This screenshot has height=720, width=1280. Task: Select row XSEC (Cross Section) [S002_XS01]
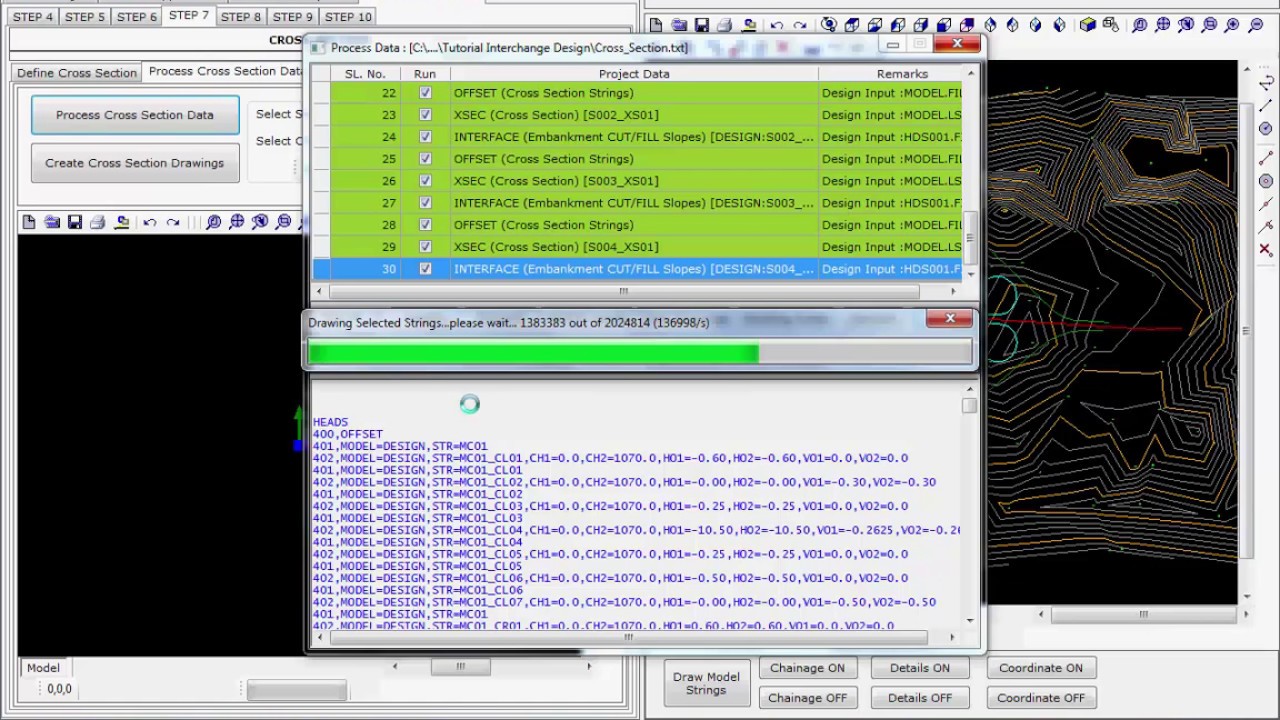[x=636, y=115]
